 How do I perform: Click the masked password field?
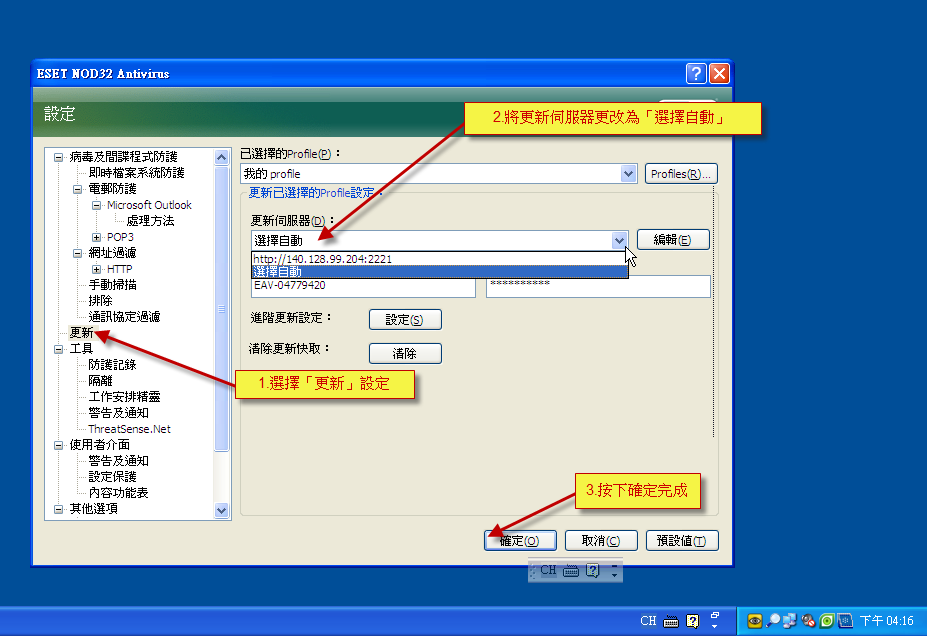598,287
